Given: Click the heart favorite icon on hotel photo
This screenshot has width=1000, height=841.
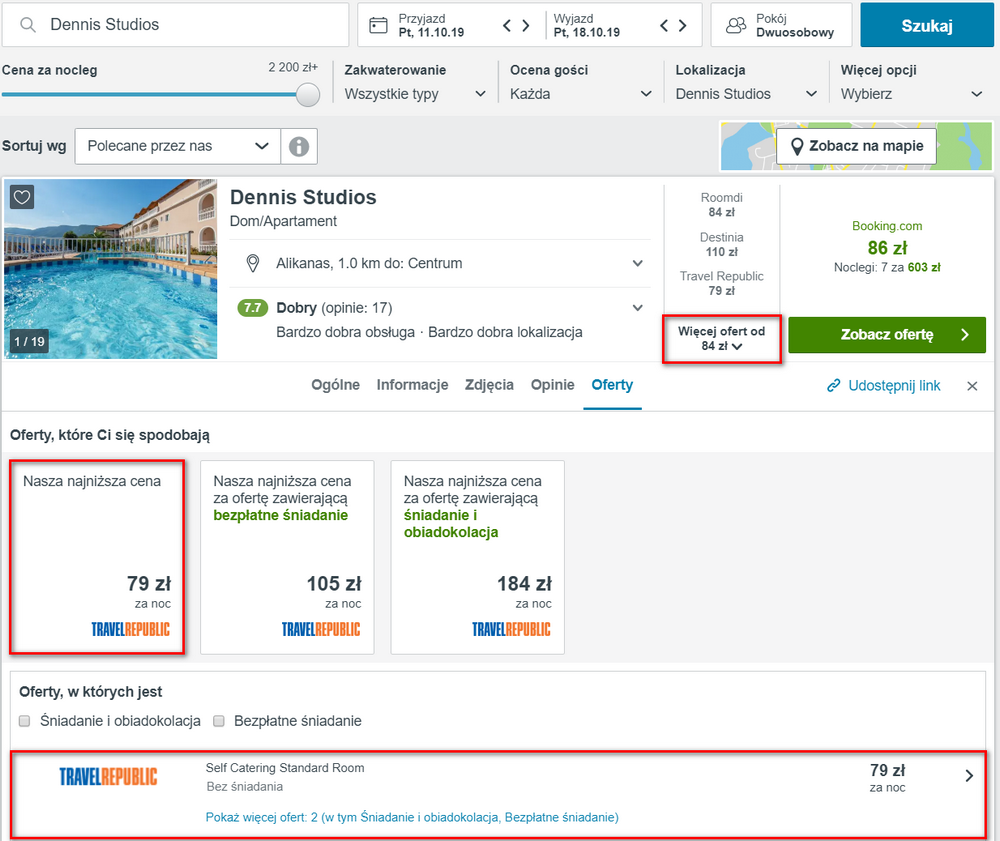Looking at the screenshot, I should pyautogui.click(x=22, y=197).
